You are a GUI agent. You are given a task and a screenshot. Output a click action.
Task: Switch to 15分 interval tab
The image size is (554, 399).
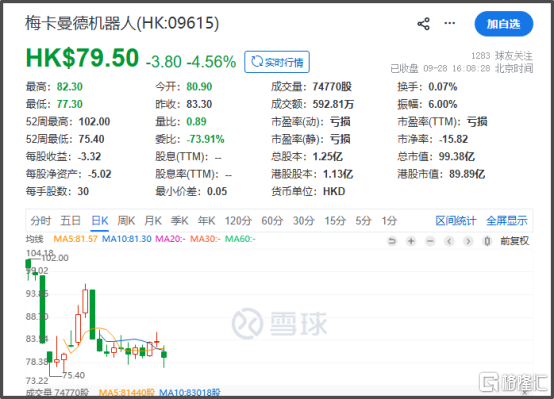coord(335,221)
